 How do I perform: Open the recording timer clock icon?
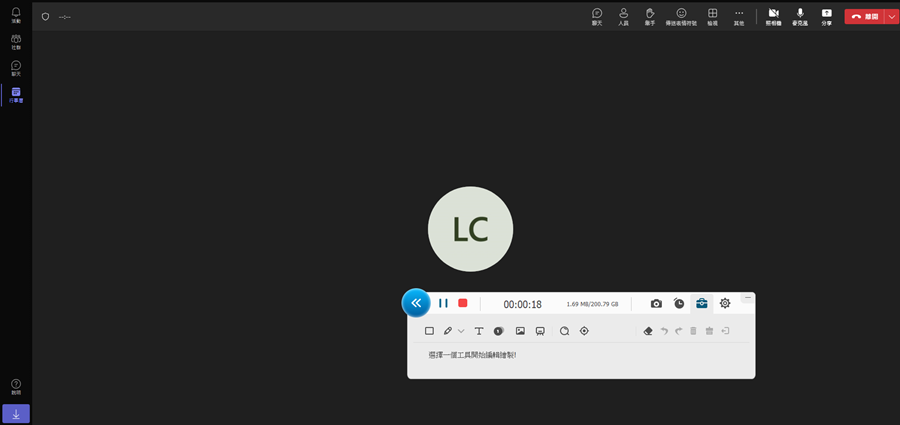pyautogui.click(x=679, y=304)
